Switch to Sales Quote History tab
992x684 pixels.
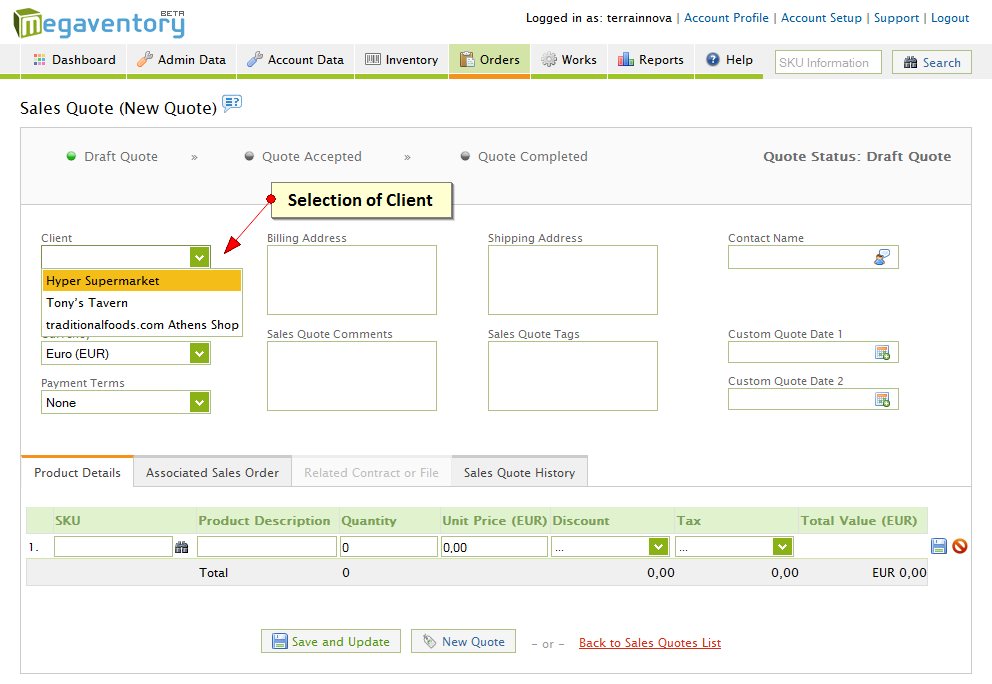point(519,473)
